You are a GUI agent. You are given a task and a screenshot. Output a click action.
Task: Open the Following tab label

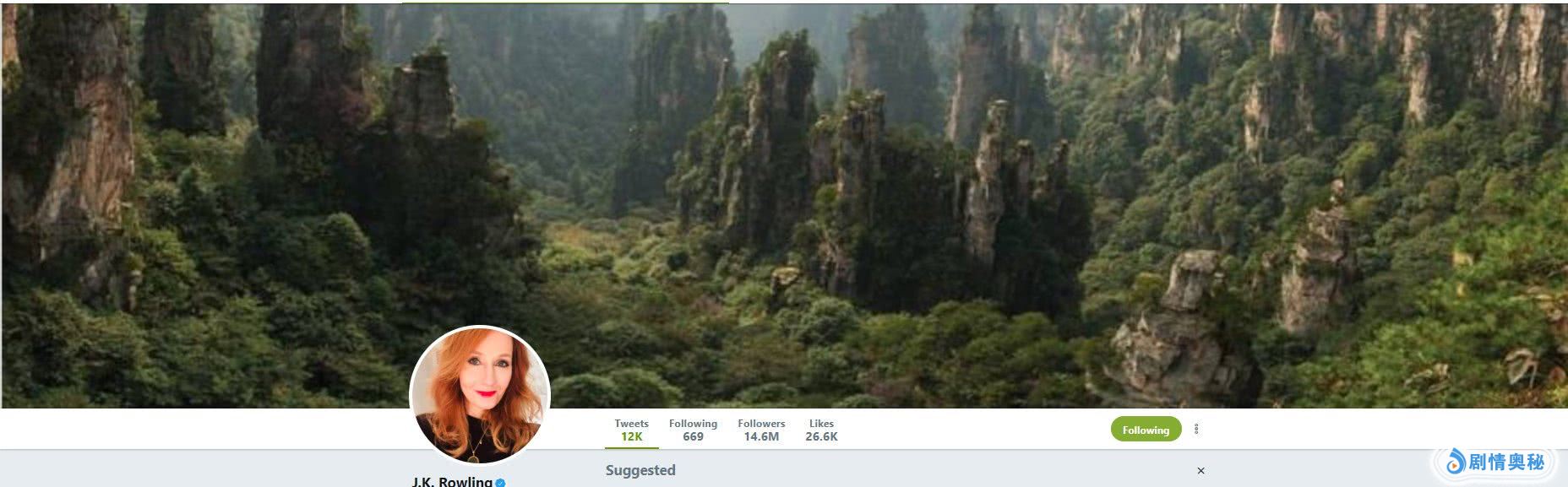pos(693,424)
